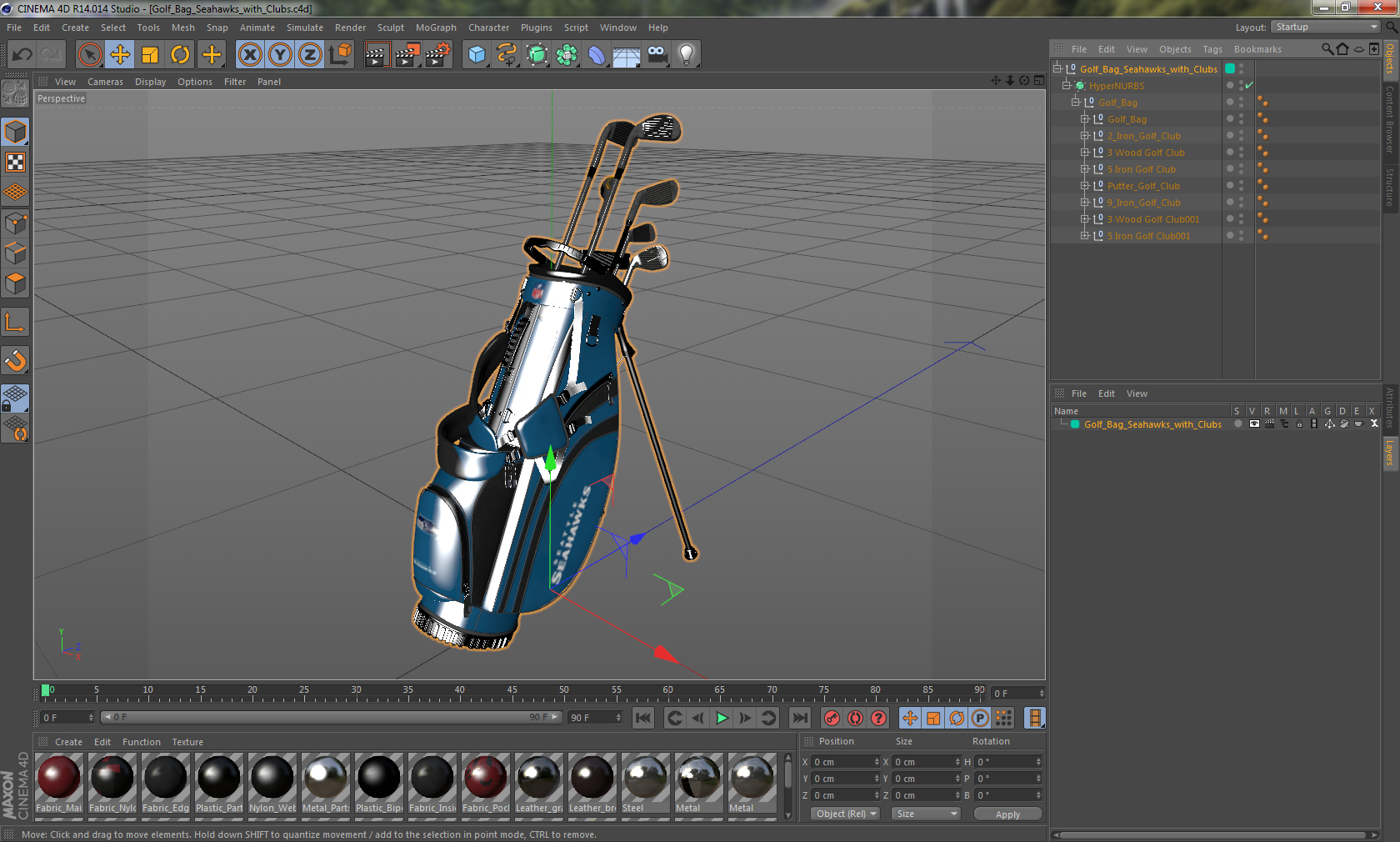Image resolution: width=1400 pixels, height=842 pixels.
Task: Click Record active objects button
Action: 832,718
